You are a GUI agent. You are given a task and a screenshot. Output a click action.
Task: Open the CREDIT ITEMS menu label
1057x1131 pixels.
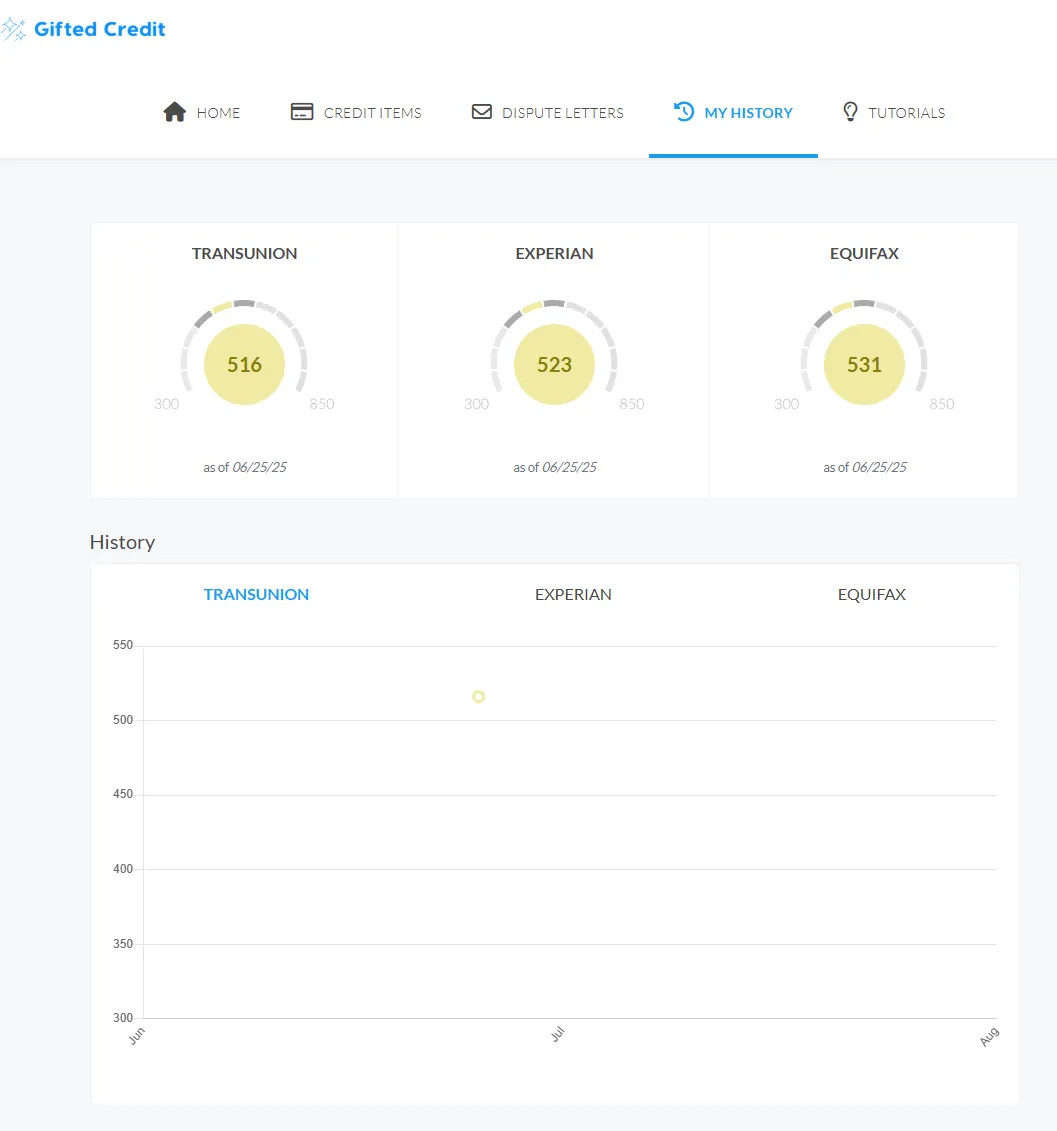point(372,113)
